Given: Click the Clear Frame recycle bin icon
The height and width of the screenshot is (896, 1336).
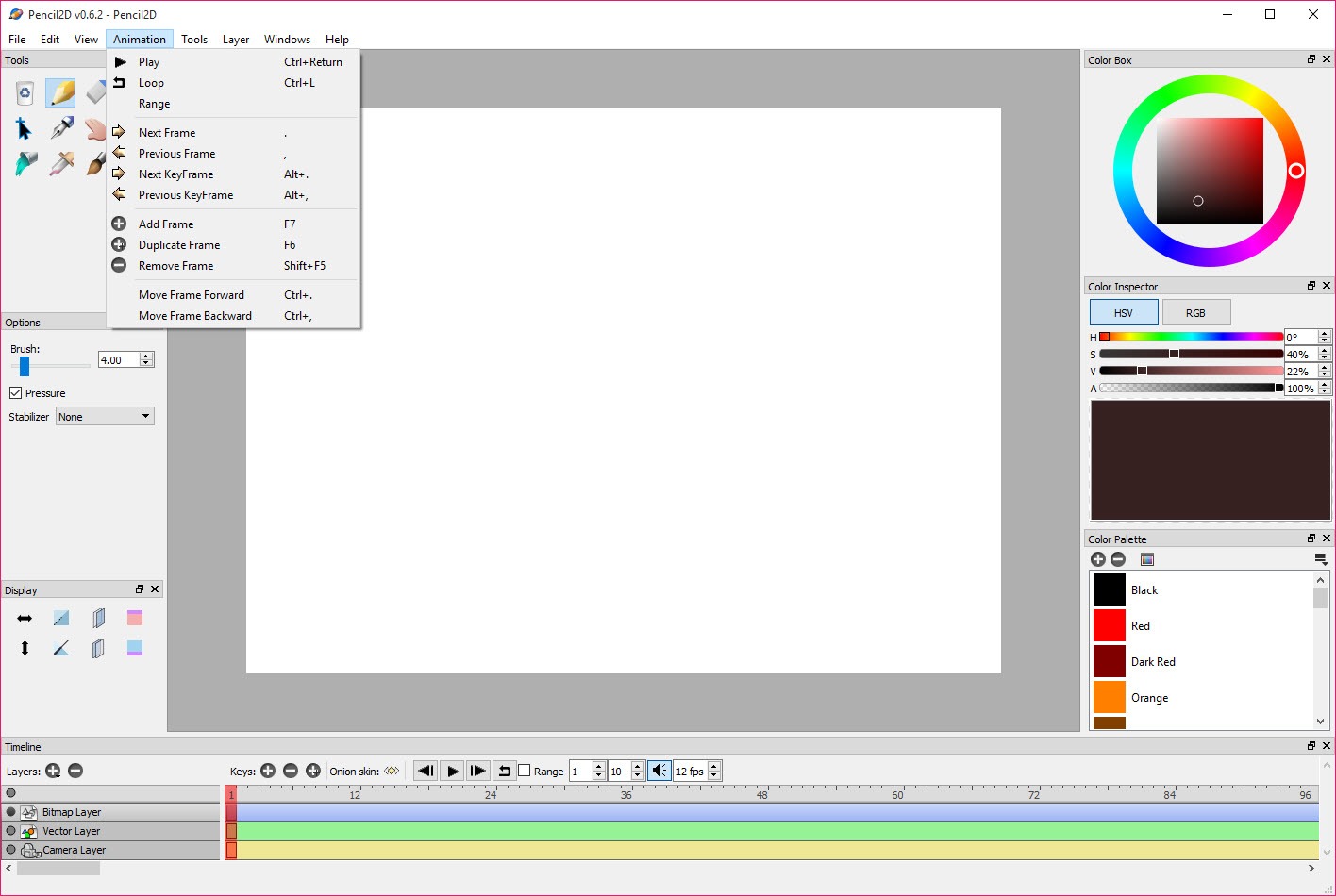Looking at the screenshot, I should point(25,92).
